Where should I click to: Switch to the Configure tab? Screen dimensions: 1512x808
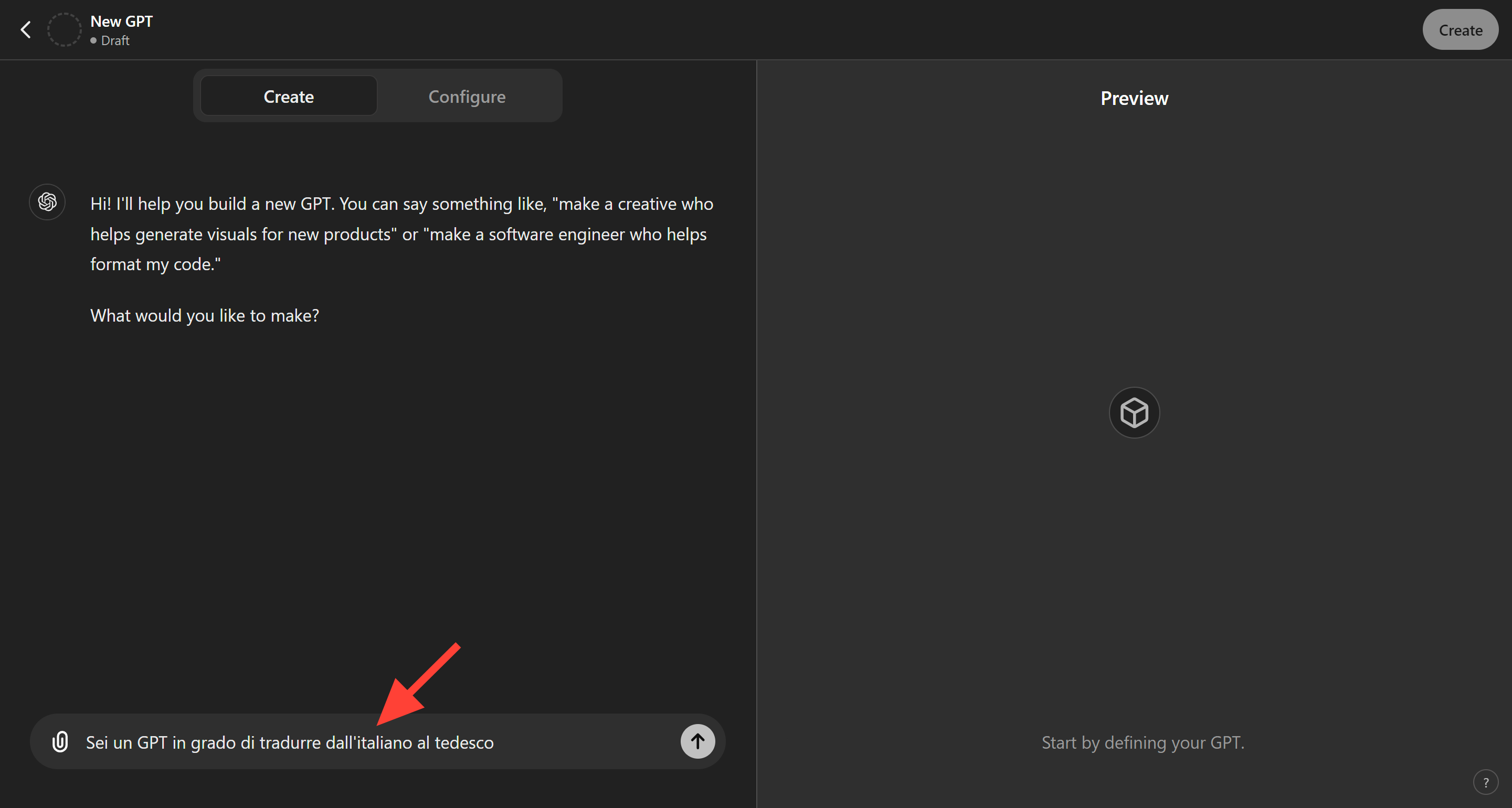click(467, 96)
